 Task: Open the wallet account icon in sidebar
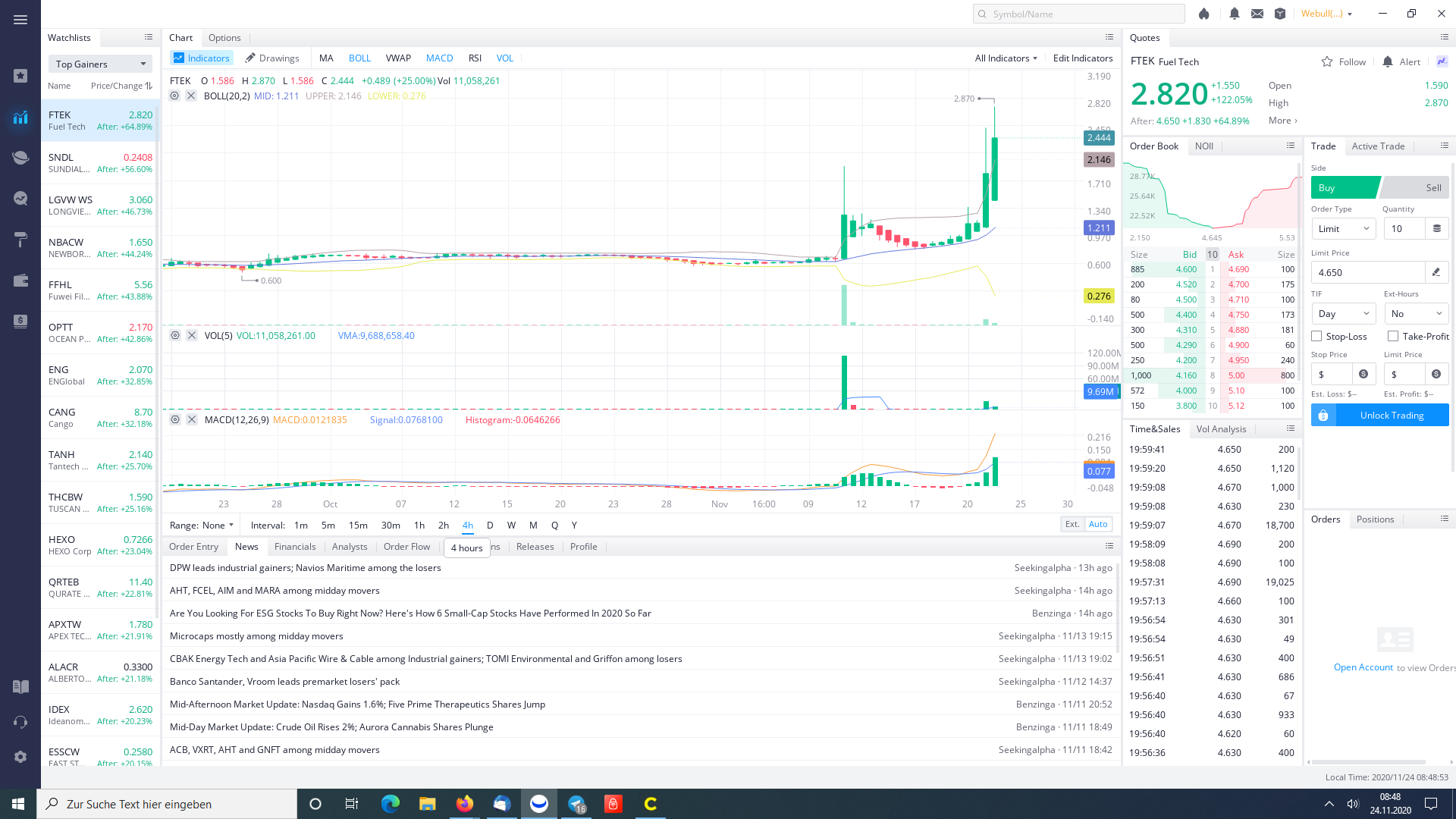click(20, 281)
